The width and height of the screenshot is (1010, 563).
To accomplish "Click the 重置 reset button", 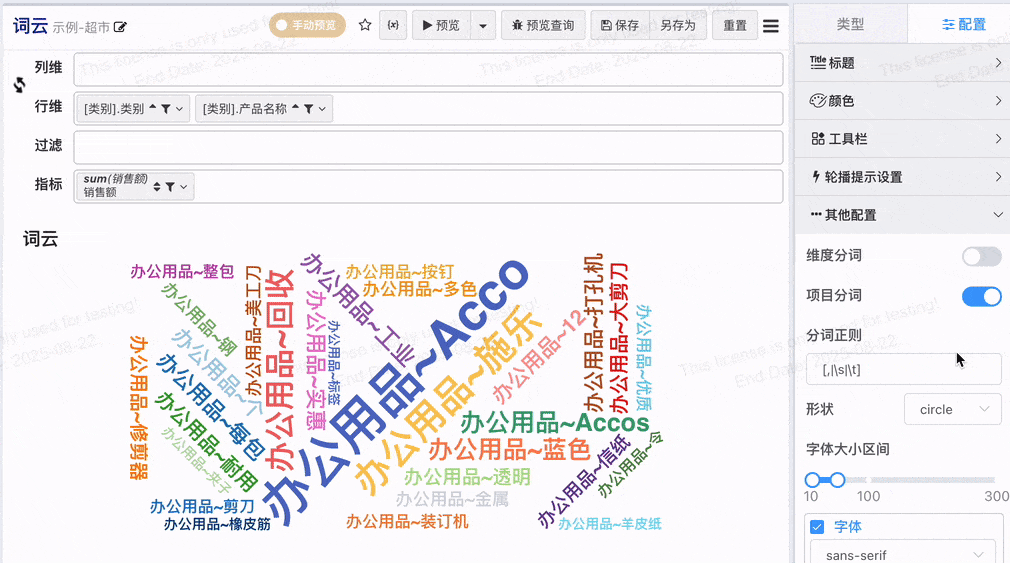I will point(734,25).
